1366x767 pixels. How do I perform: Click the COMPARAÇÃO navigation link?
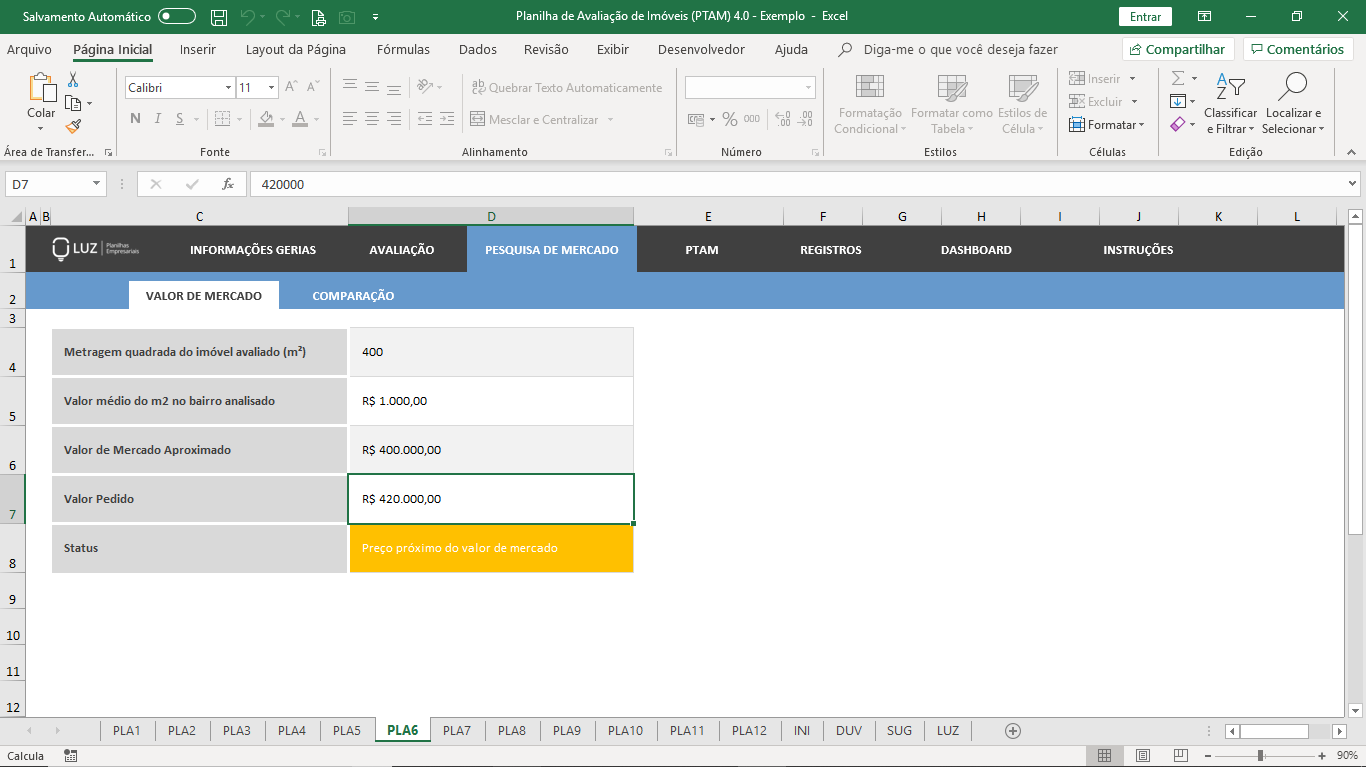[x=353, y=296]
